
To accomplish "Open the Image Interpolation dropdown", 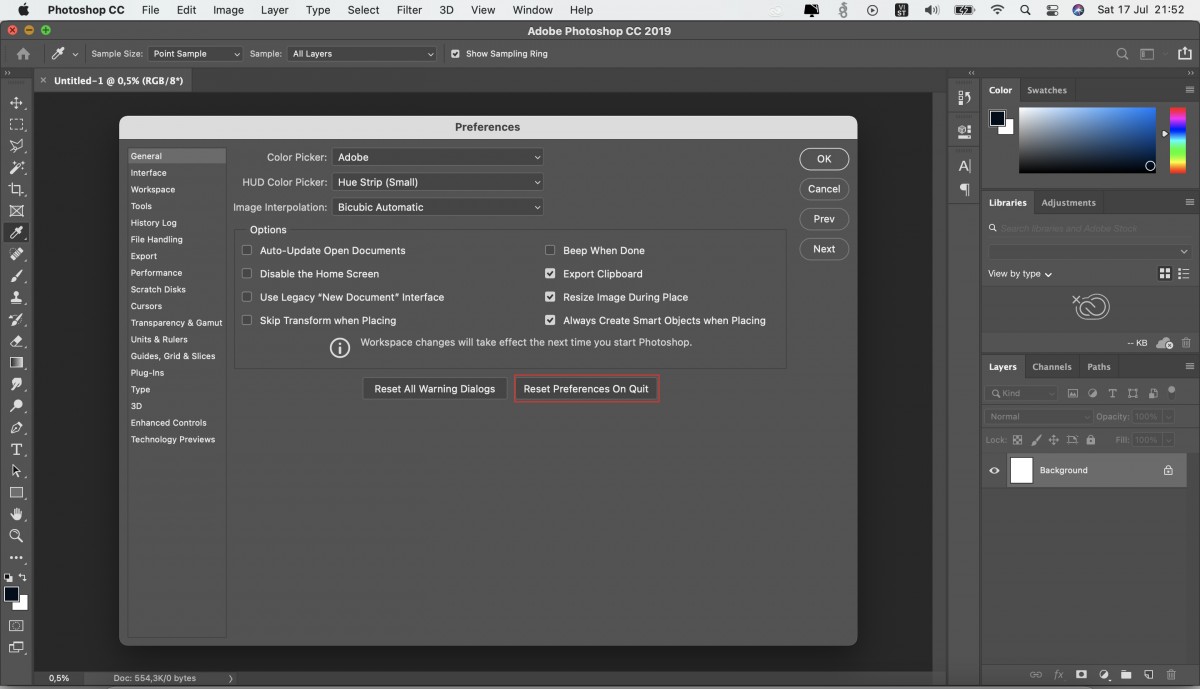I will click(x=438, y=207).
